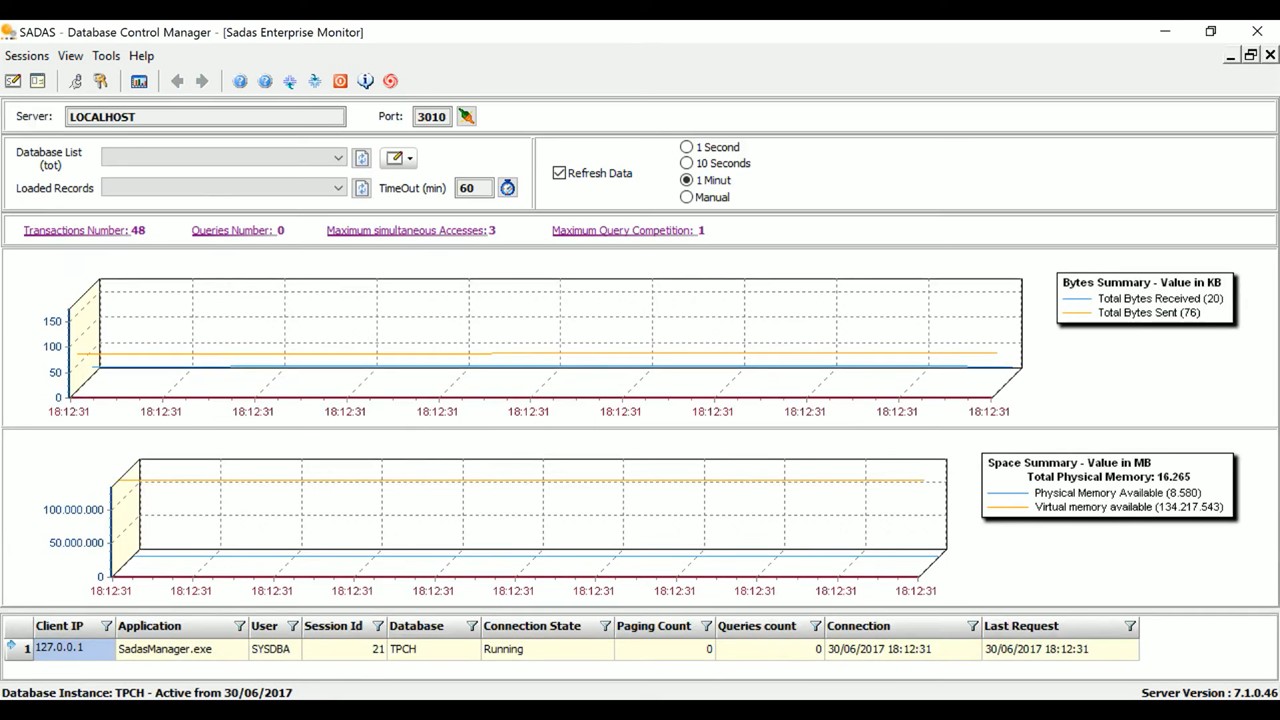
Task: Click the Database column filter icon
Action: 471,625
